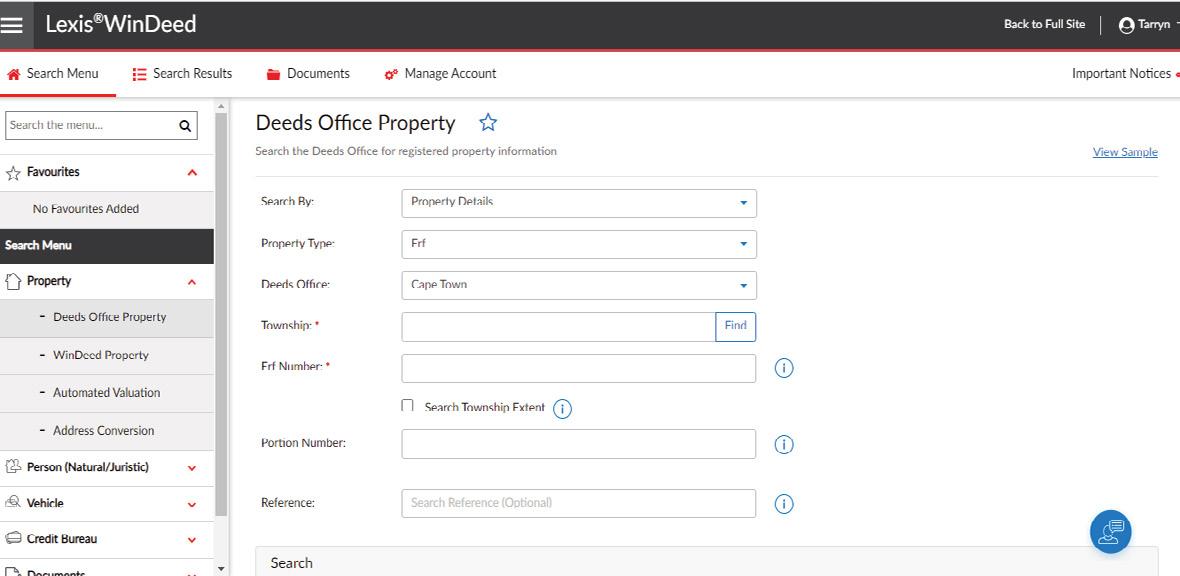Open the hamburger navigation menu
Screen dimensions: 1180x576
12,25
